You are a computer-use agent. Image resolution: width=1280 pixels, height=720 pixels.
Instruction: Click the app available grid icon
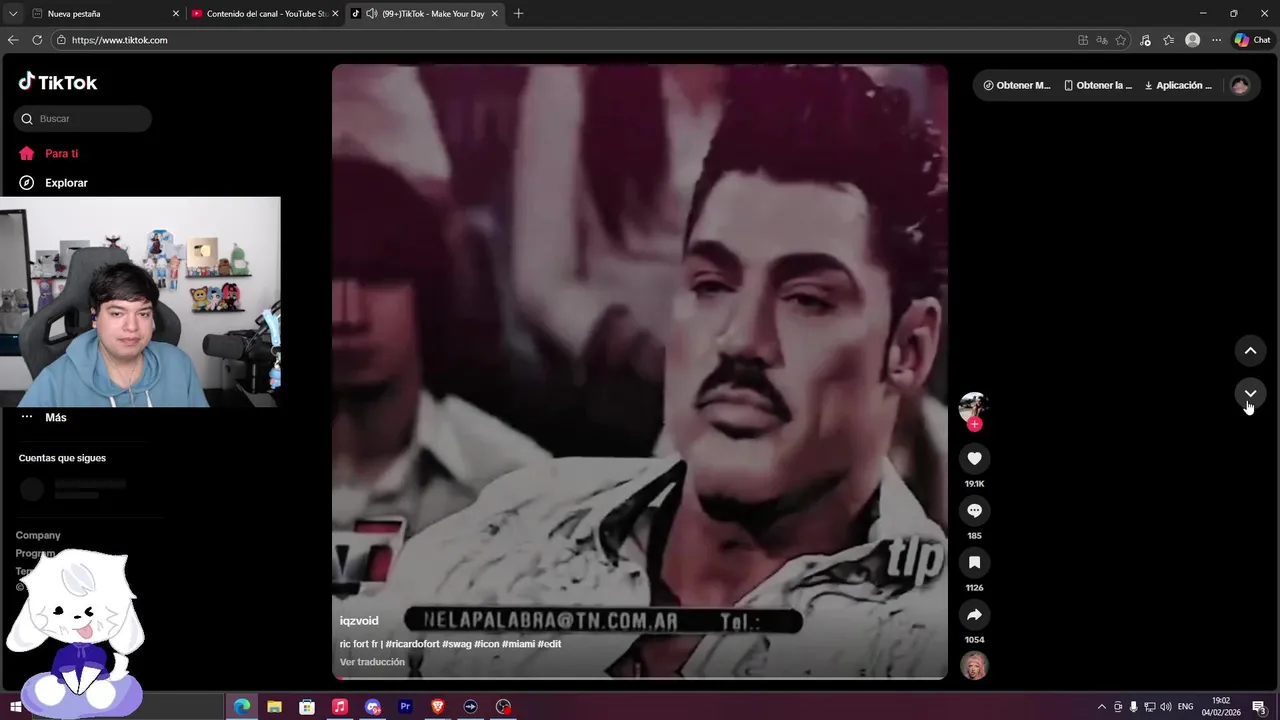1083,40
